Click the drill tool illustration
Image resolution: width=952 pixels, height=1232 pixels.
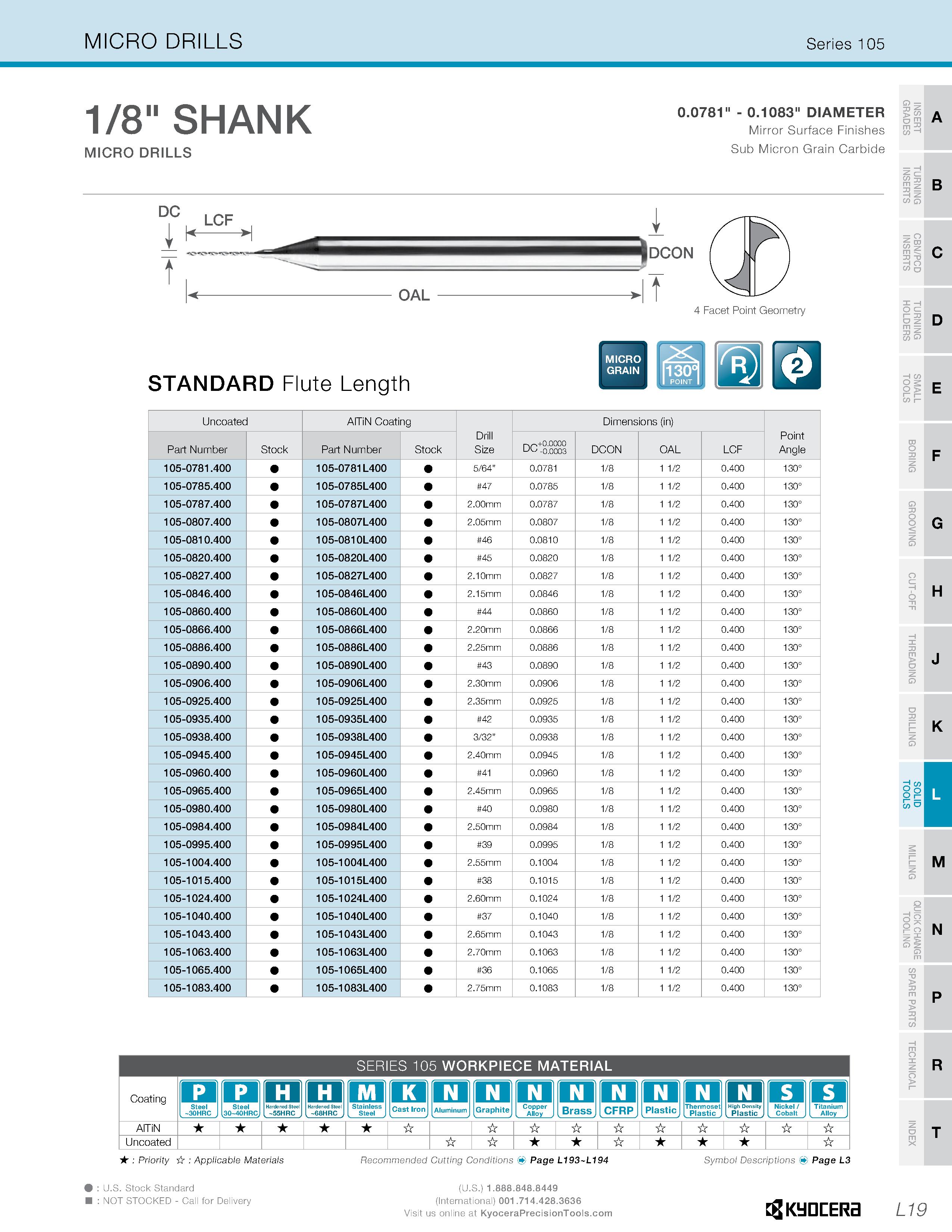[x=416, y=253]
